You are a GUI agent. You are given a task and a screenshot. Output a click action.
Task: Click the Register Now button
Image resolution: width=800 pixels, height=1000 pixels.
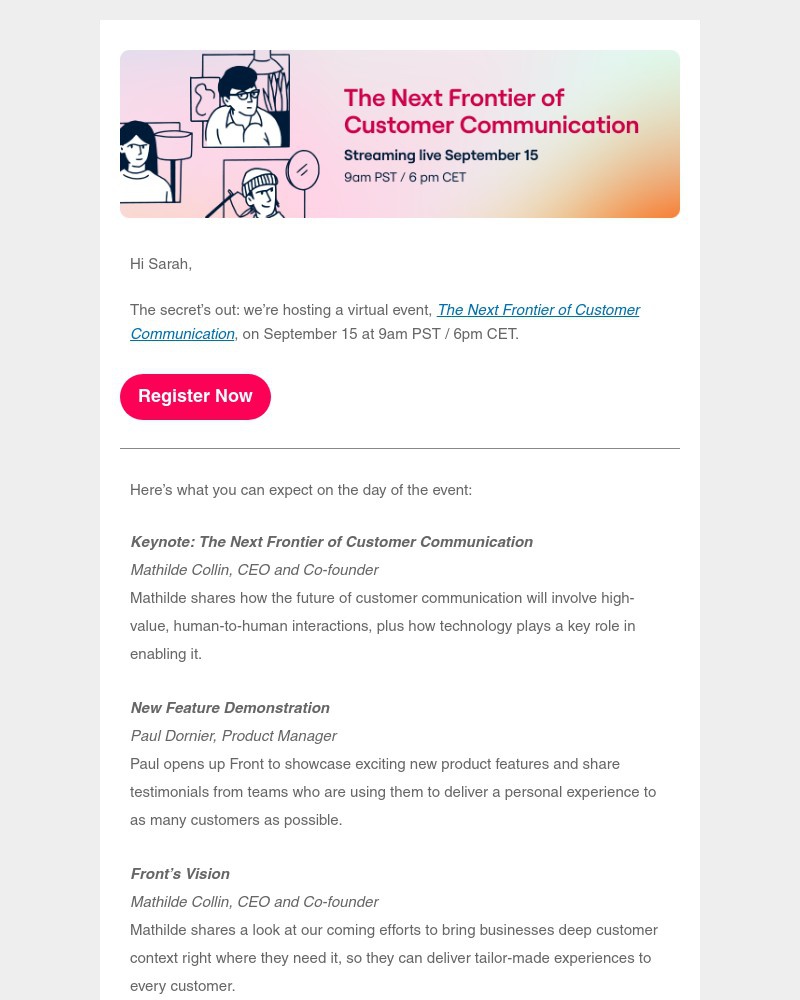pos(195,397)
